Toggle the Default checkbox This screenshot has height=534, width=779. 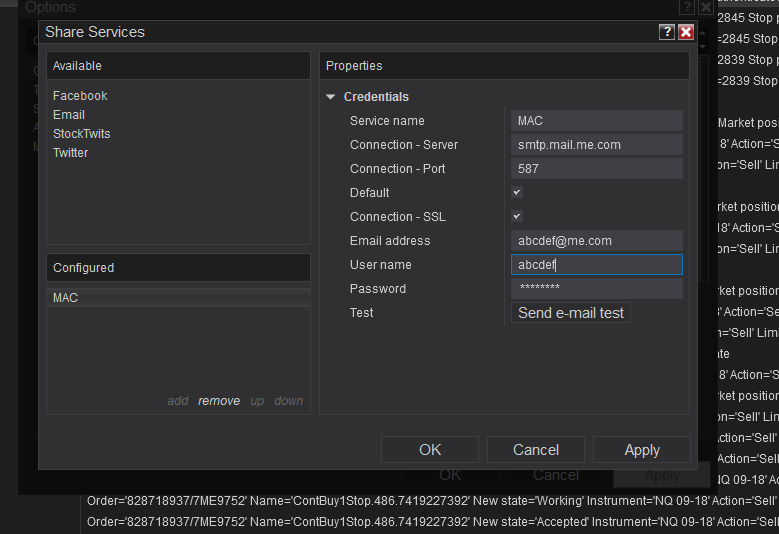tap(517, 192)
